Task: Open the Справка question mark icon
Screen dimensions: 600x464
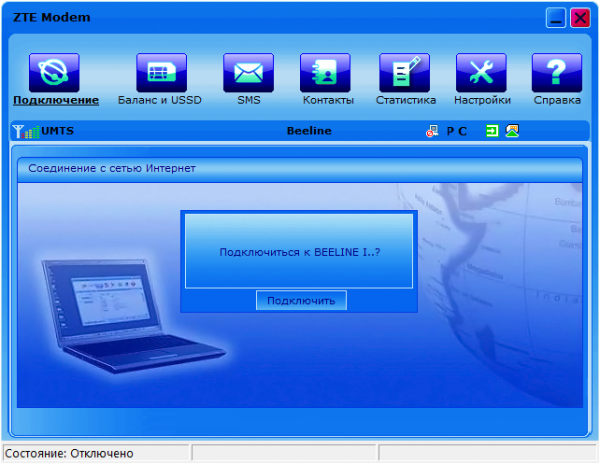Action: tap(557, 73)
